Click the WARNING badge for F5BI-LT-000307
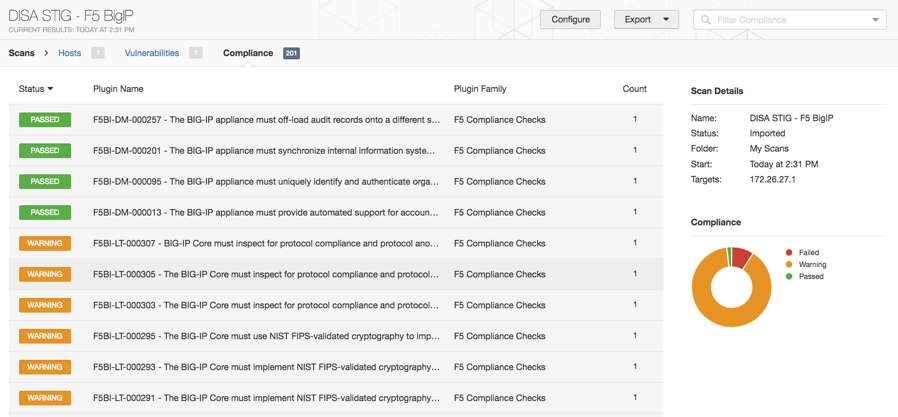898x417 pixels. (x=45, y=243)
